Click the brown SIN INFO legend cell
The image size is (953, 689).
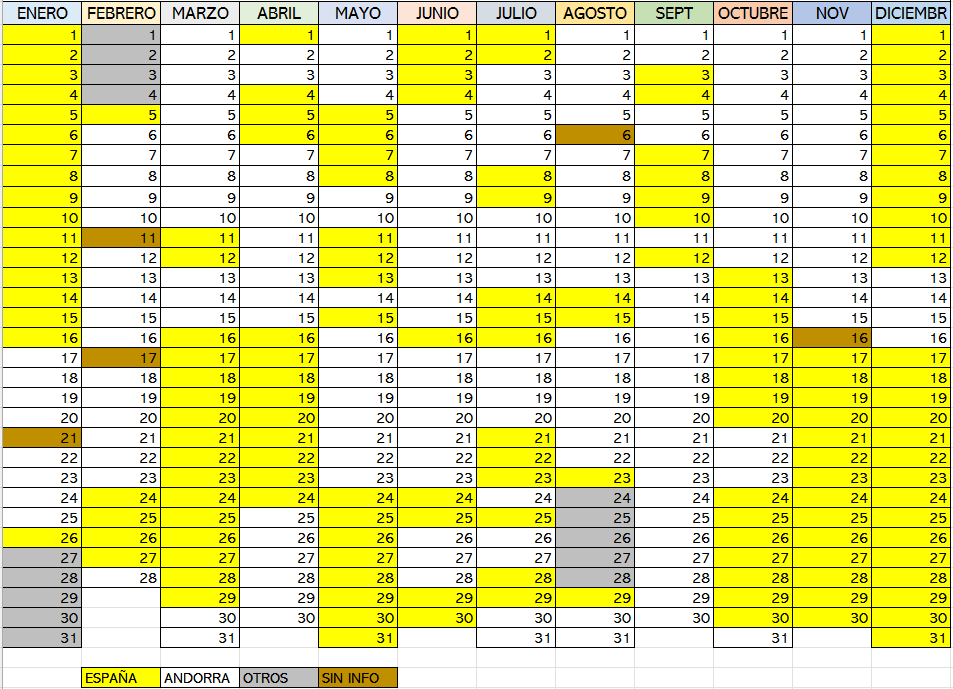coord(358,677)
